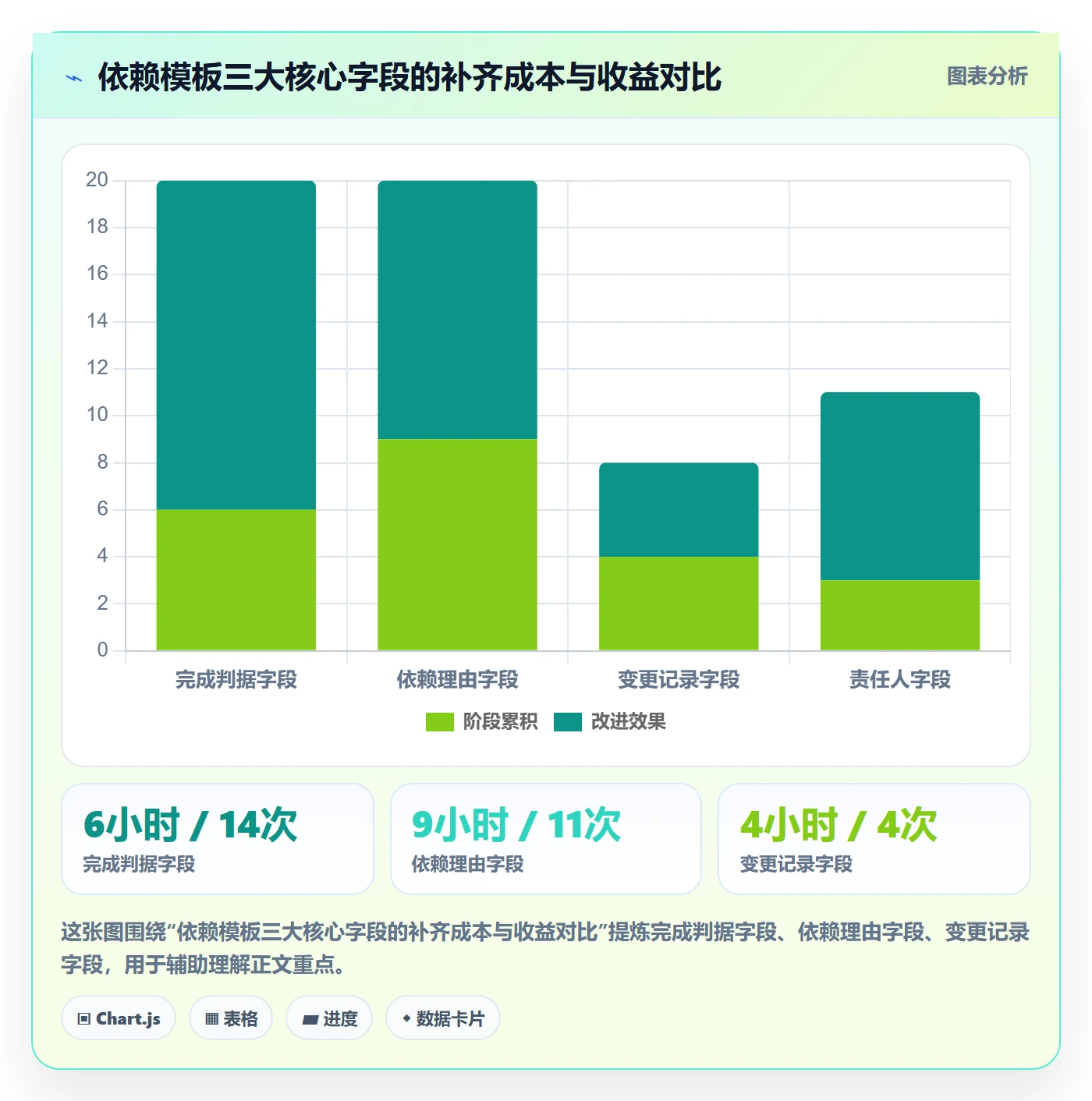Click the chart title 依赖模板三大核心字段的补齐成本与收益对比
This screenshot has height=1101, width=1092.
pos(409,77)
